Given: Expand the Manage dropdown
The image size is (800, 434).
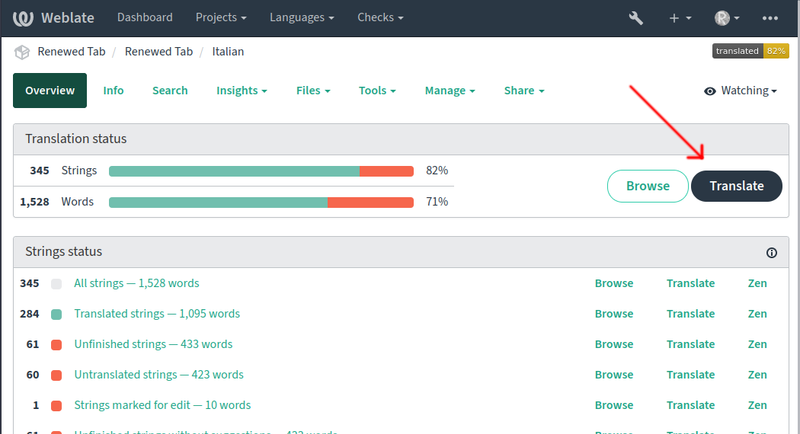Looking at the screenshot, I should [450, 91].
